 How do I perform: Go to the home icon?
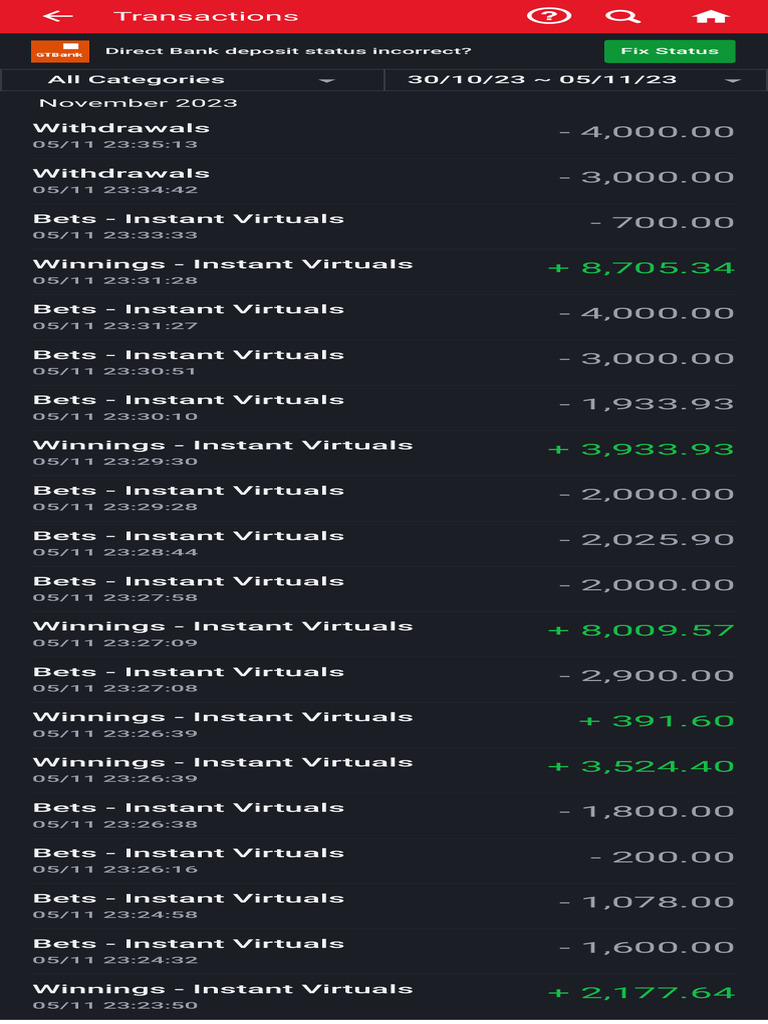coord(710,16)
